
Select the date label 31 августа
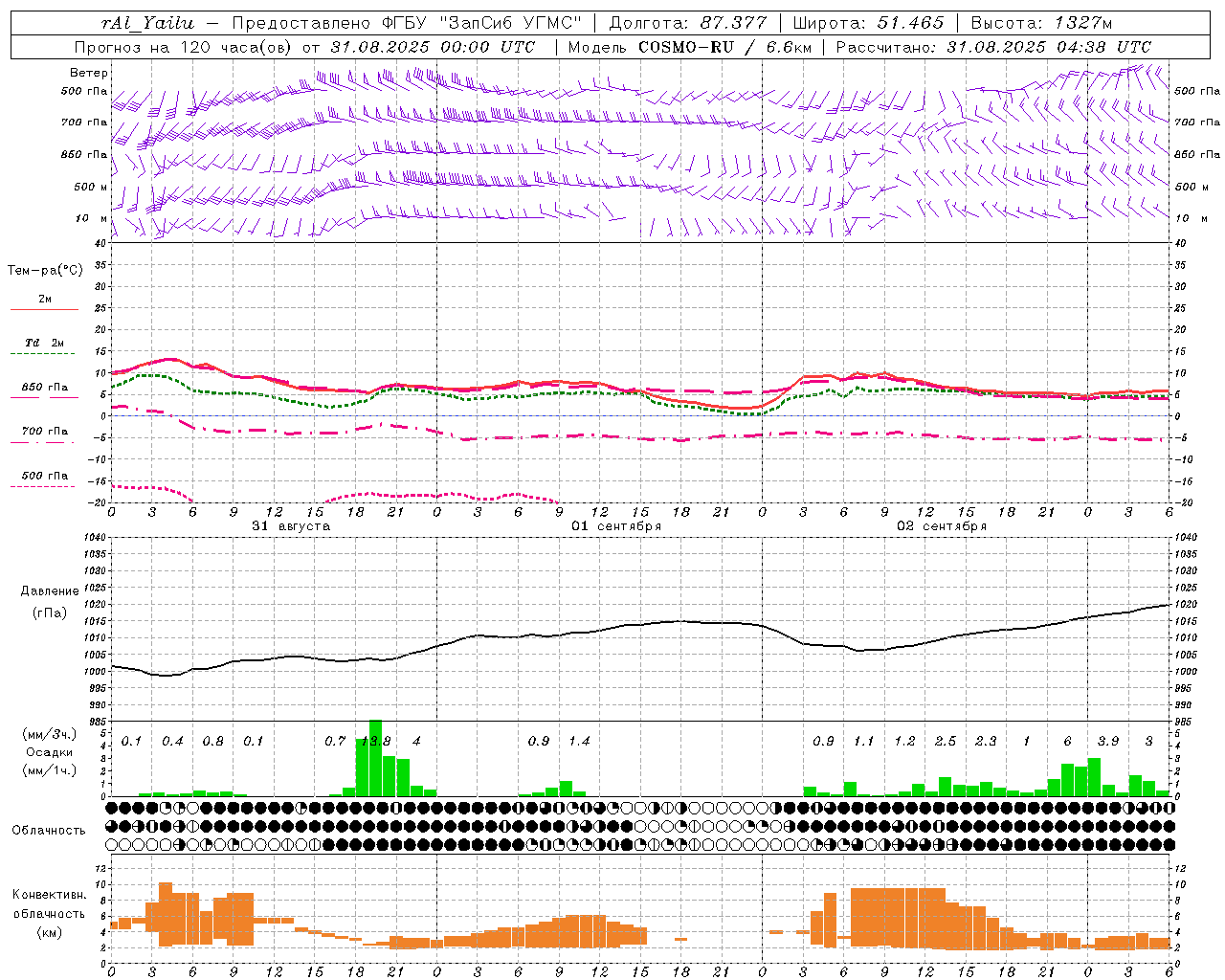291,526
